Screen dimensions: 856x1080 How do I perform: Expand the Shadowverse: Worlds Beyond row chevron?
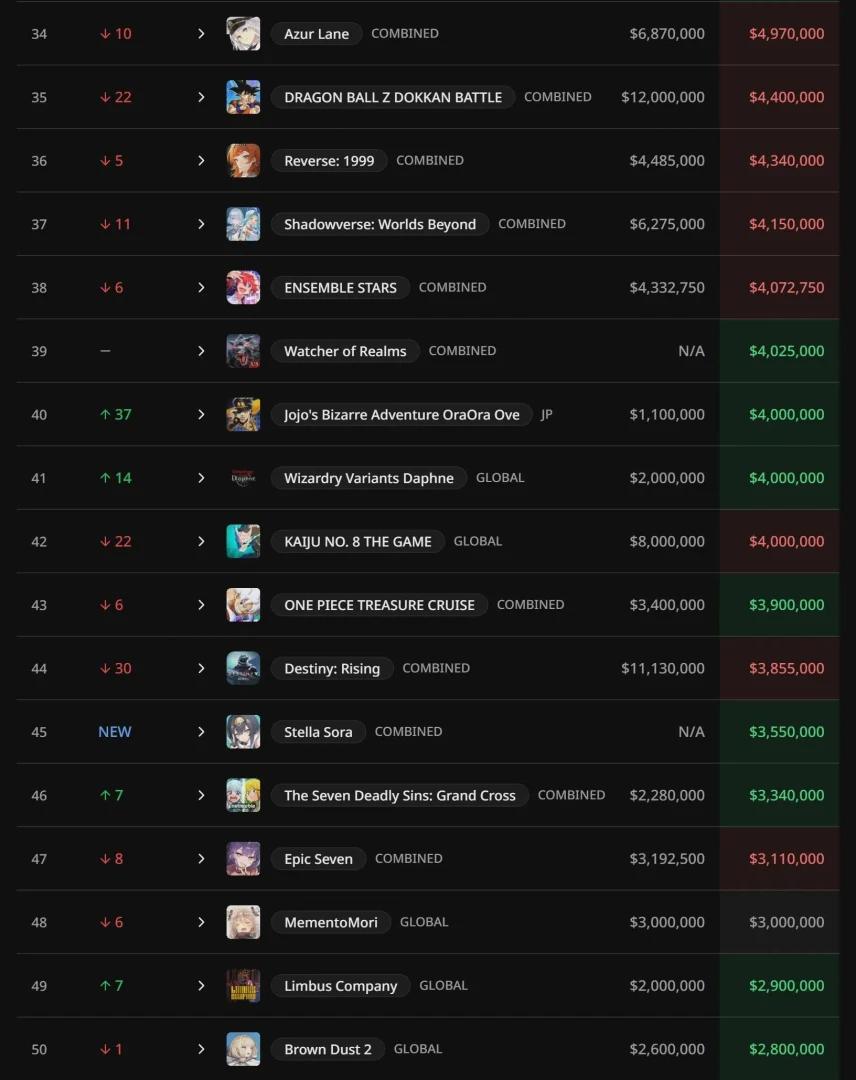coord(201,224)
